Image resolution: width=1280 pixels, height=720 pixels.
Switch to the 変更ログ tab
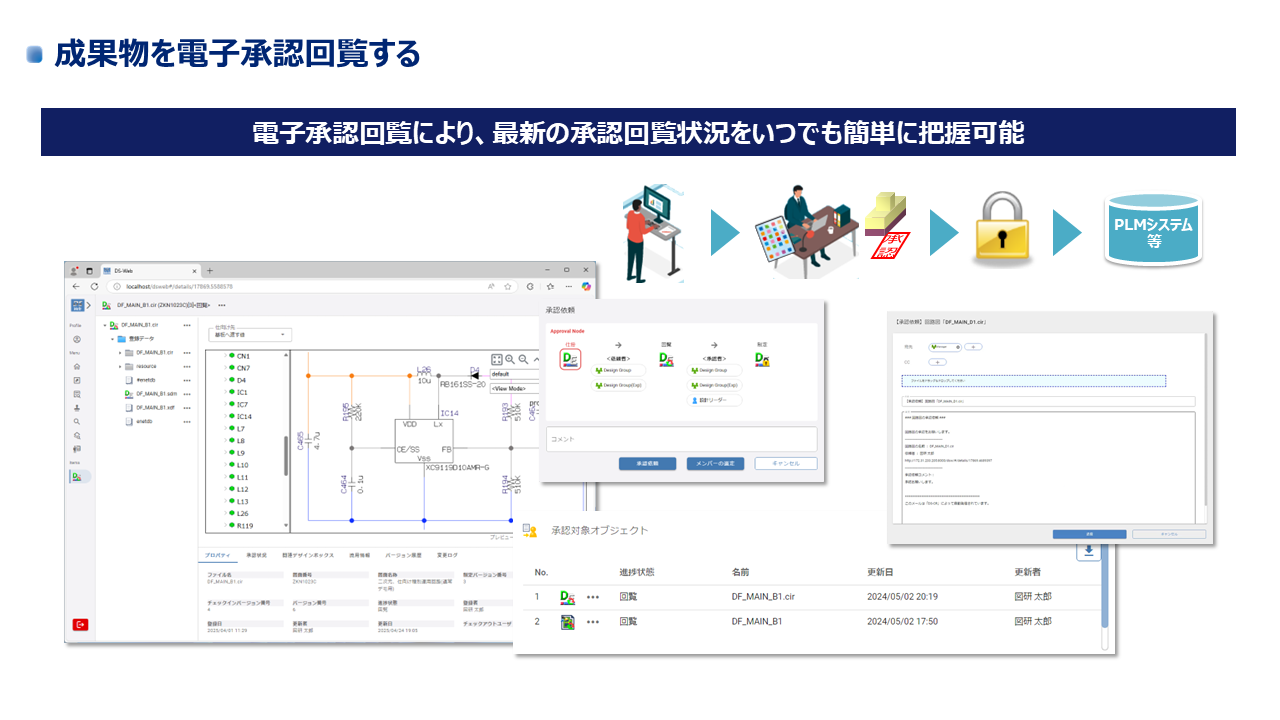pyautogui.click(x=447, y=554)
